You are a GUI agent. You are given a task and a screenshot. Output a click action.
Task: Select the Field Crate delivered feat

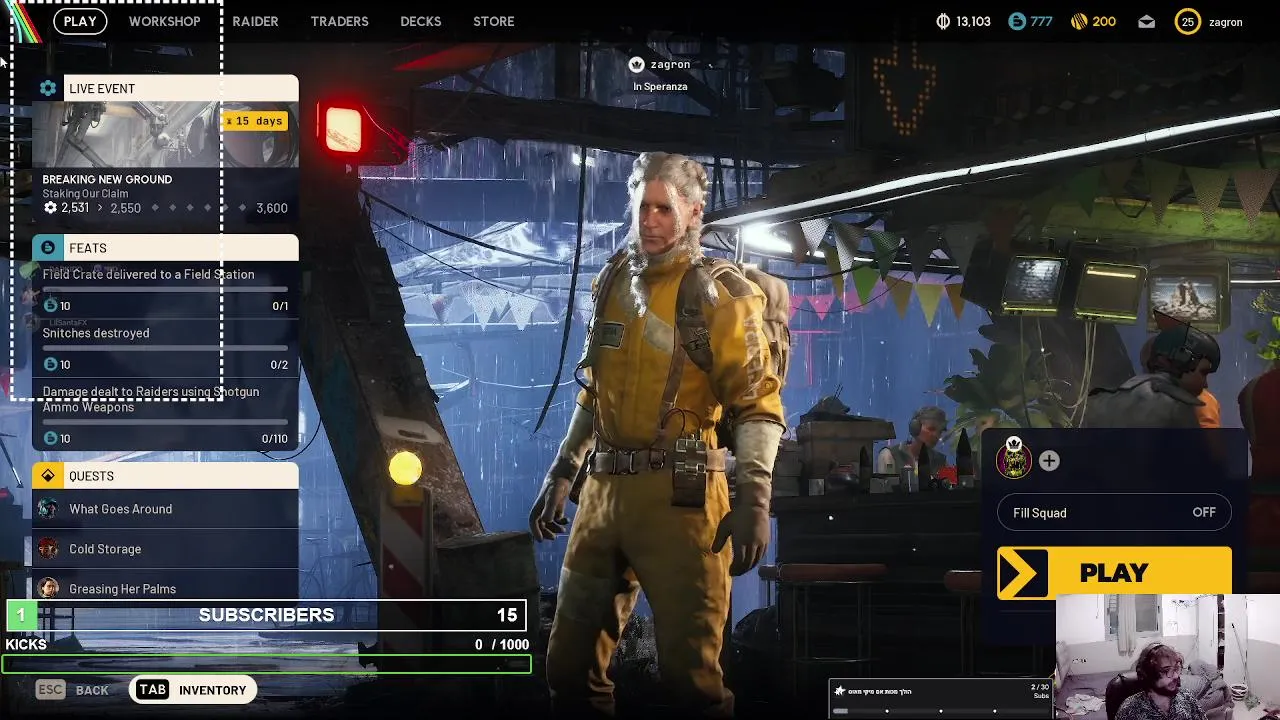pos(165,289)
